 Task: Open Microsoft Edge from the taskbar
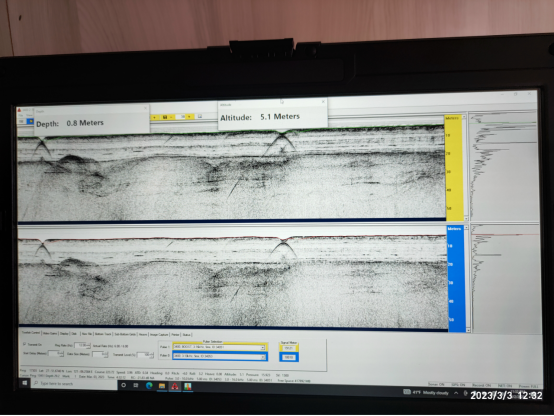pos(149,386)
